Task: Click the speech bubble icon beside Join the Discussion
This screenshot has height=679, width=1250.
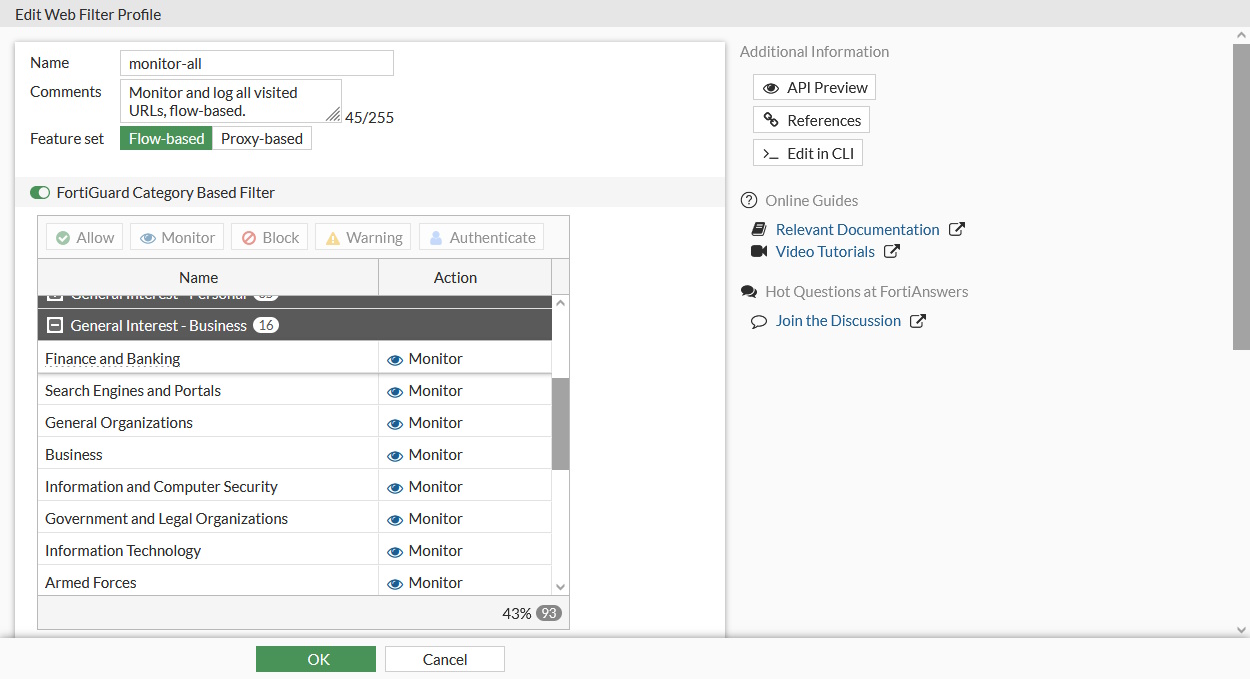Action: [x=759, y=321]
